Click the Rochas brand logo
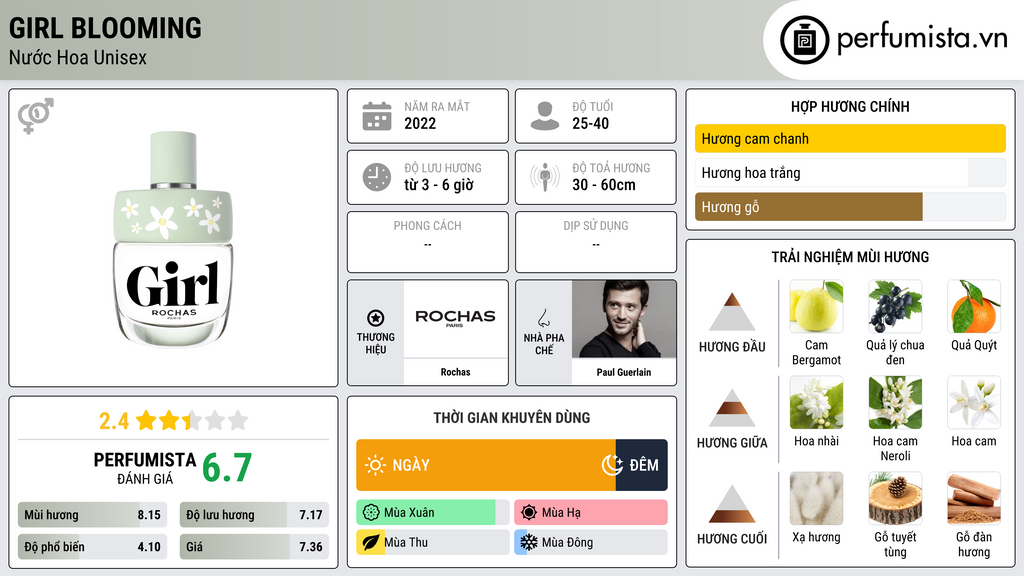 pyautogui.click(x=455, y=318)
